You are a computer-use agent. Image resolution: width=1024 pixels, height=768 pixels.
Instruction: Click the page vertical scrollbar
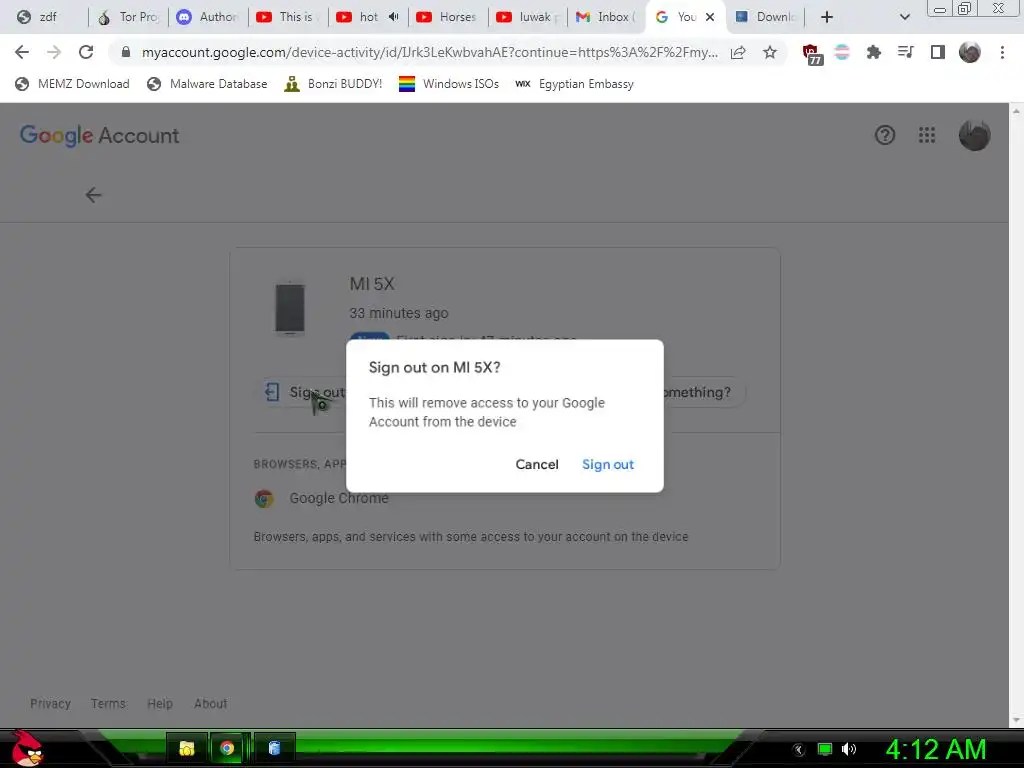(x=1016, y=414)
